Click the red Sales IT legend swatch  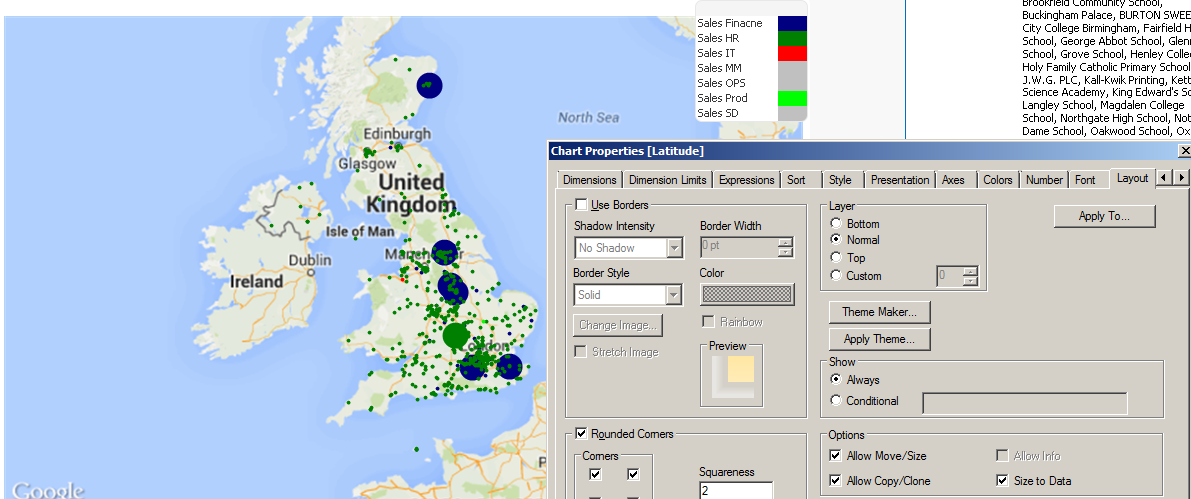tap(791, 53)
